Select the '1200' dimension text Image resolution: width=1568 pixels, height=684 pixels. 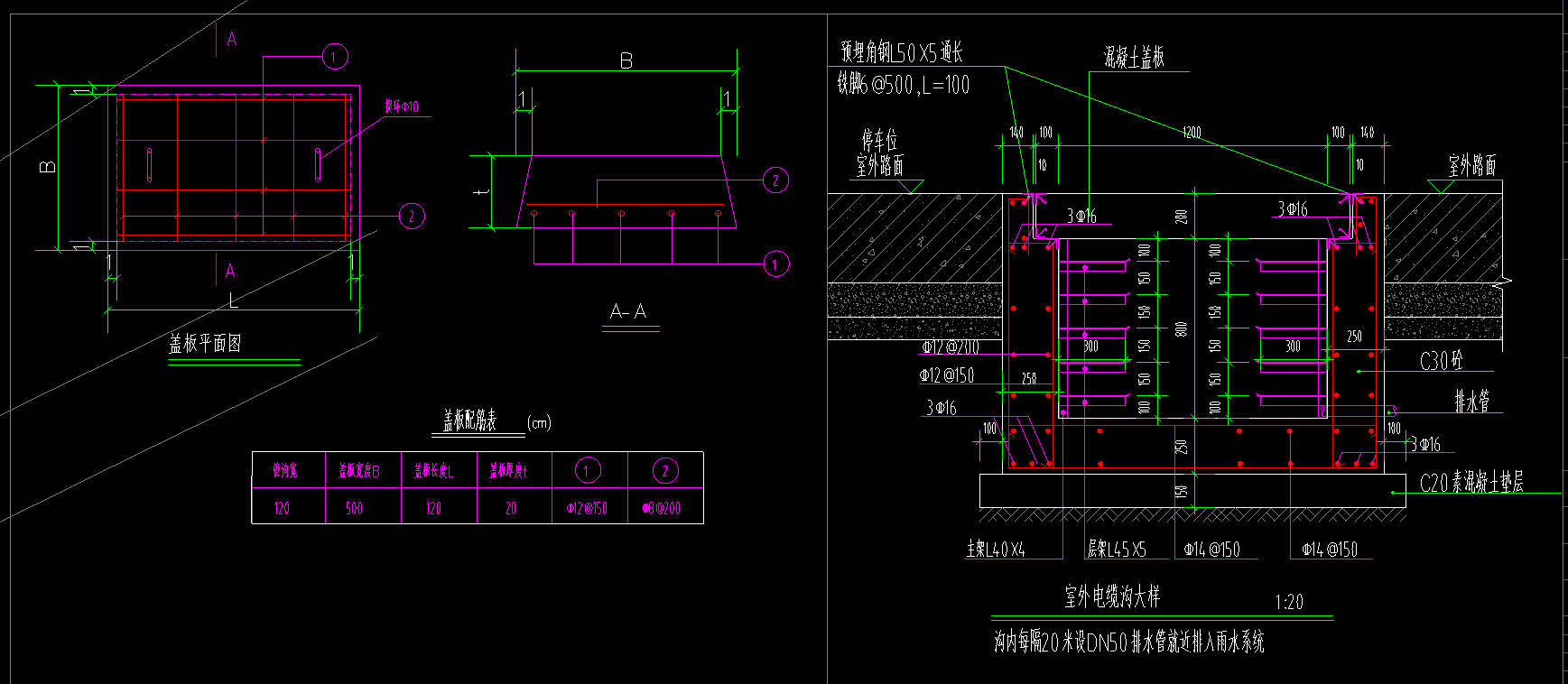pyautogui.click(x=1192, y=133)
